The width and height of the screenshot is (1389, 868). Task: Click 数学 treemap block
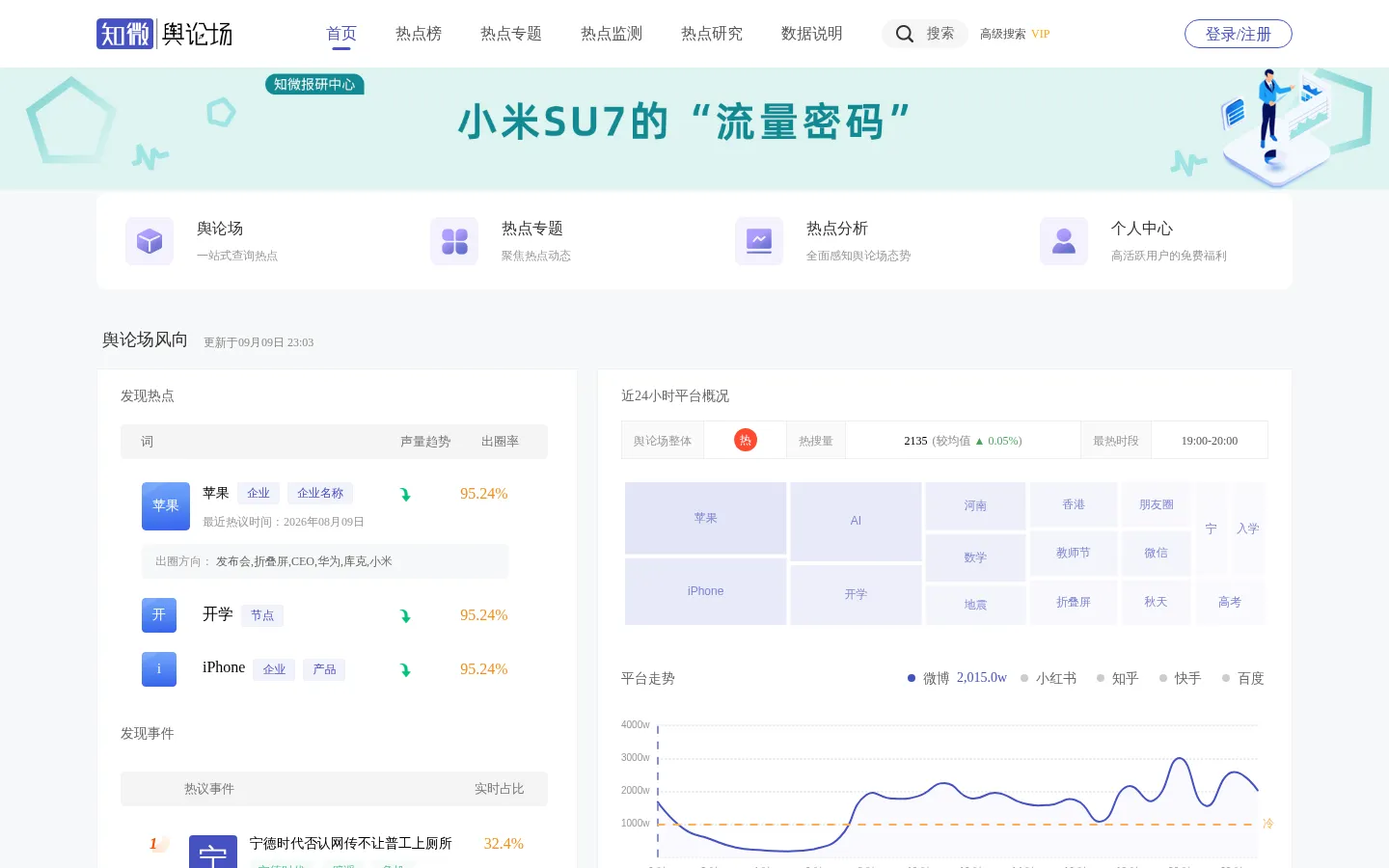click(975, 557)
